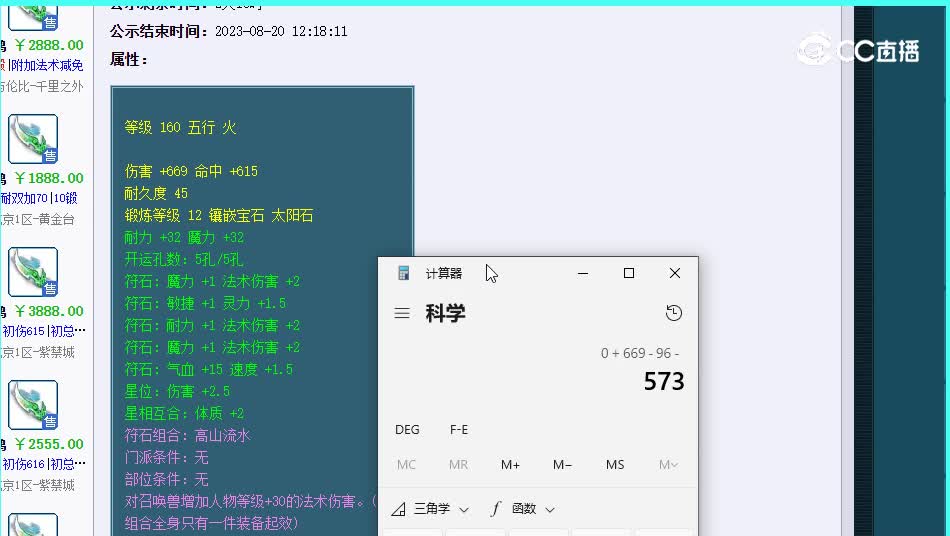Click the line 符石: 敏捷 +1 灵力 +1.5

[205, 303]
